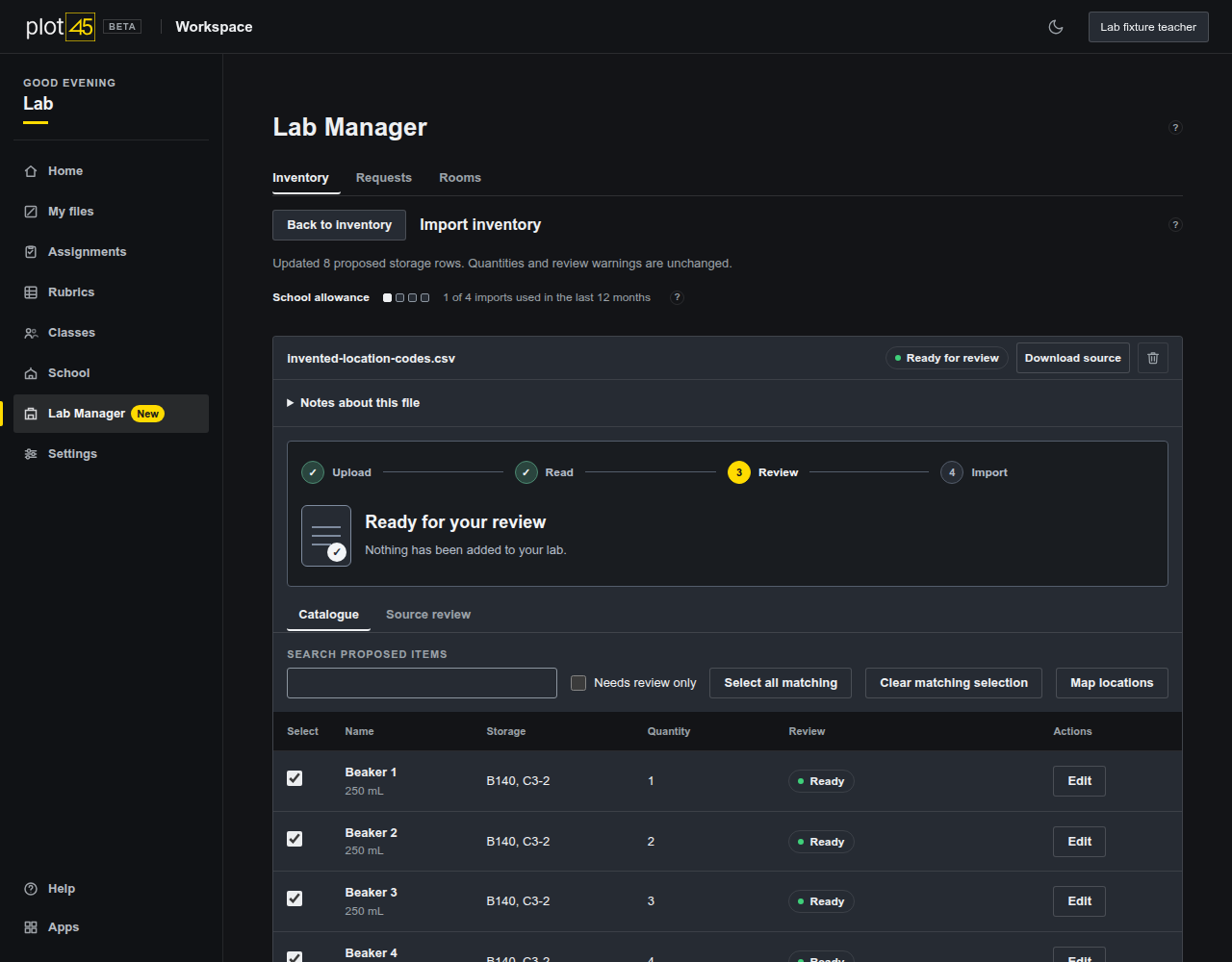Click the Ready status of Beaker 3
This screenshot has width=1232, height=962.
click(x=821, y=901)
